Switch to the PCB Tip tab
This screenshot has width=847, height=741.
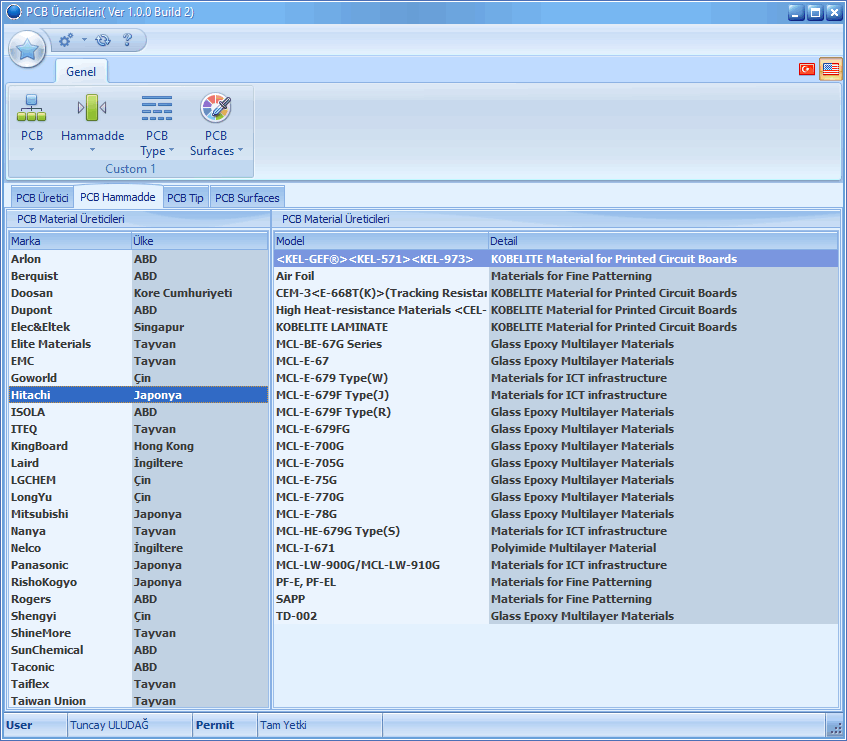pos(185,198)
